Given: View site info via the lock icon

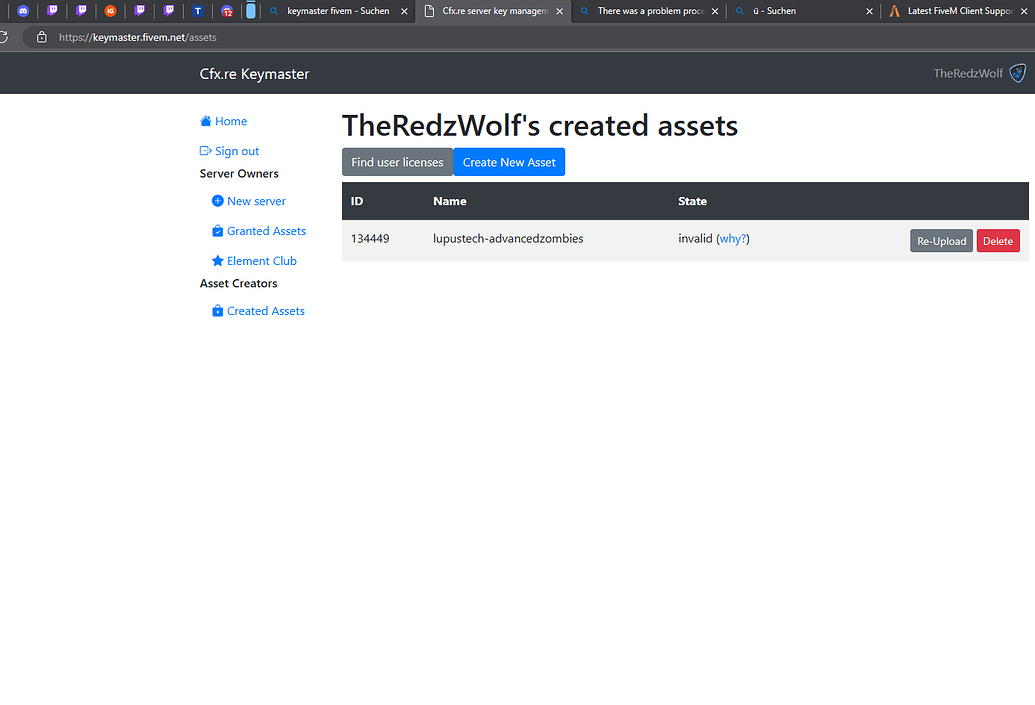Looking at the screenshot, I should [42, 37].
